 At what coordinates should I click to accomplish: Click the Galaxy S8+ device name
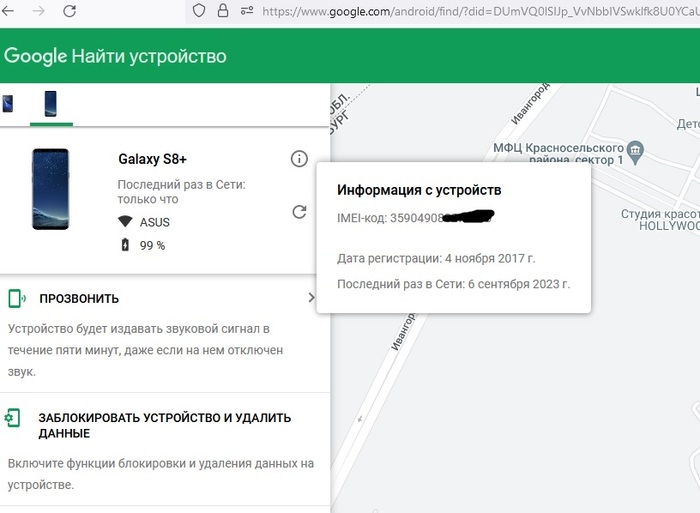tap(152, 159)
